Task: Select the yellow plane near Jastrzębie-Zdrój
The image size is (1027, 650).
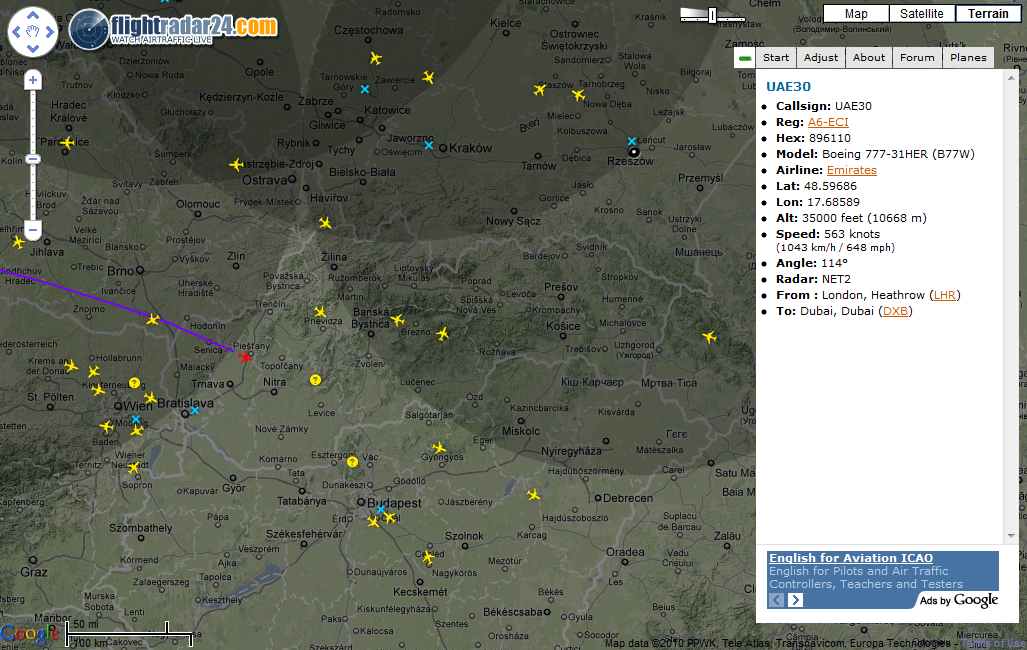Action: pyautogui.click(x=236, y=164)
